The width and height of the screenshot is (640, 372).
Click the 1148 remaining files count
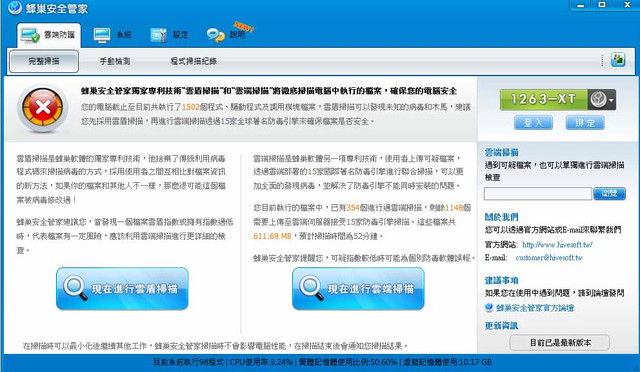[453, 208]
